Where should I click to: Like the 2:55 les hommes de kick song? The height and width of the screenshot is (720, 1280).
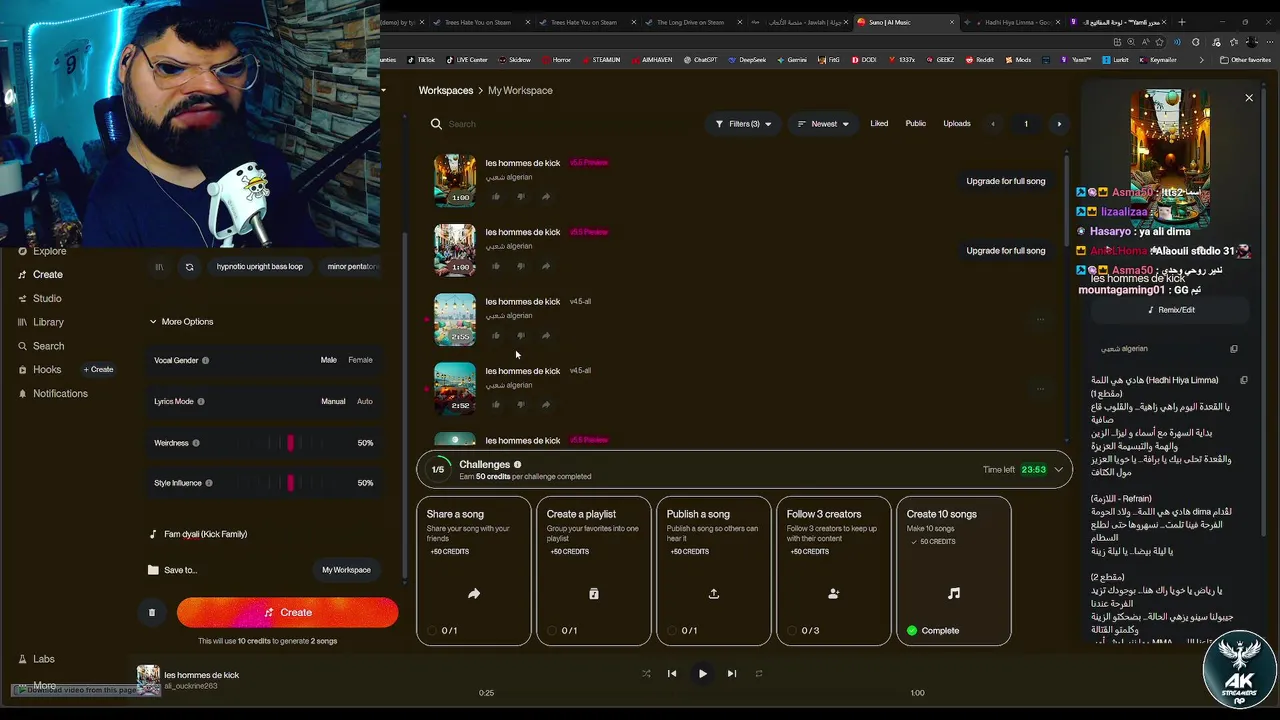495,336
